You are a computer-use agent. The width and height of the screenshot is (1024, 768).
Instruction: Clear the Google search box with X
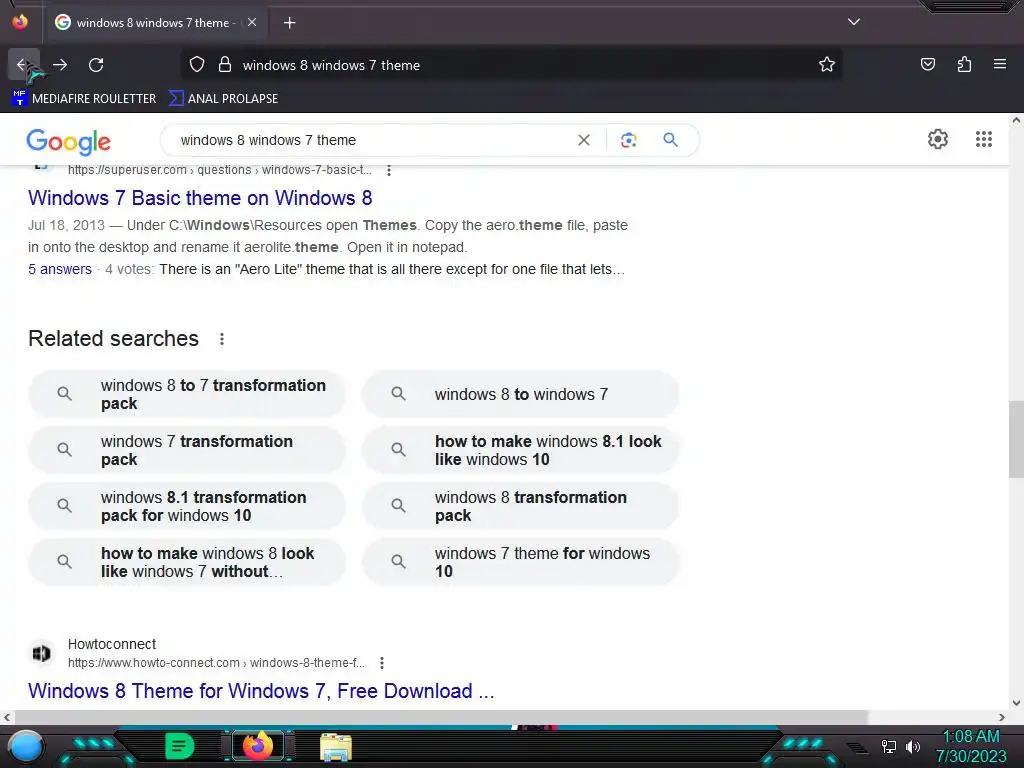click(584, 140)
